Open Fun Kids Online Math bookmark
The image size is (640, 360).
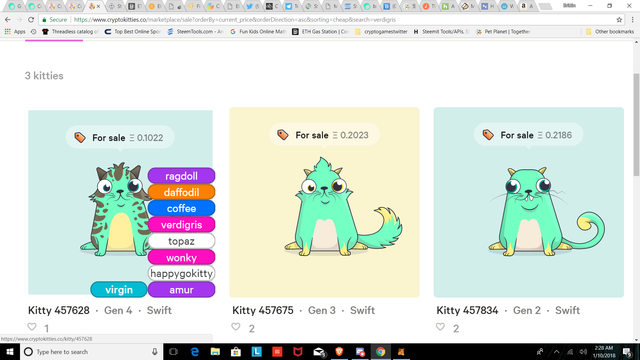258,31
